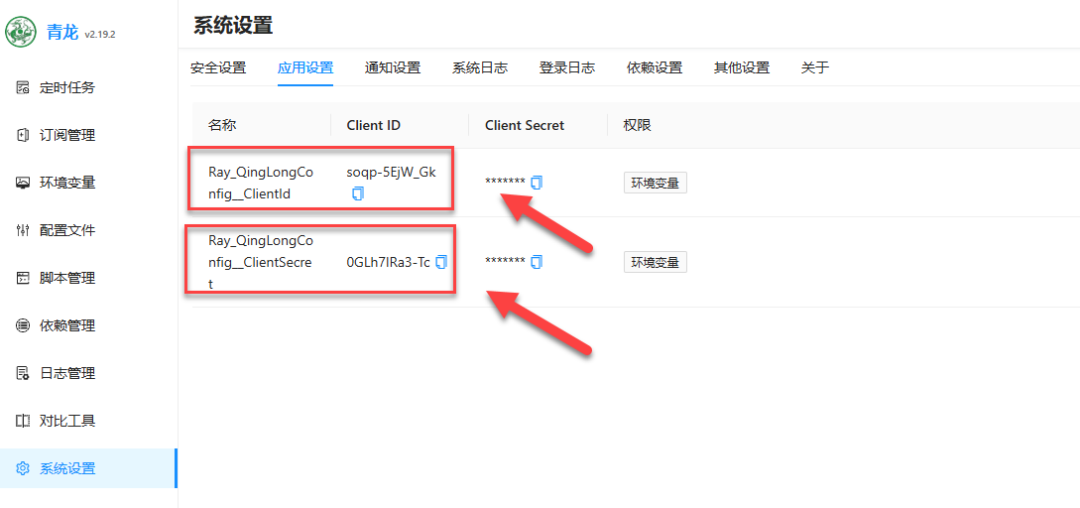The image size is (1080, 508).
Task: Click the 权限 column header
Action: [638, 125]
